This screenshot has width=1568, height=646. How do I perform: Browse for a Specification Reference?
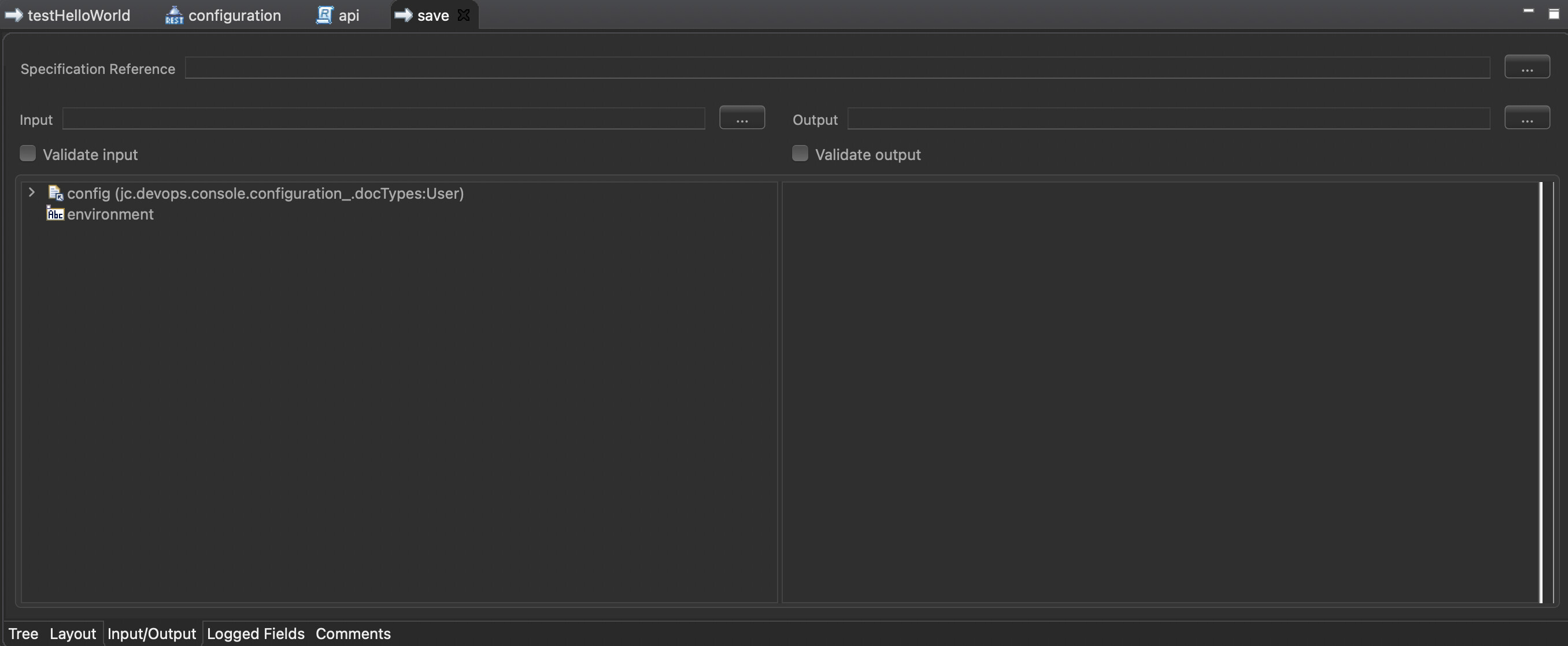coord(1526,68)
